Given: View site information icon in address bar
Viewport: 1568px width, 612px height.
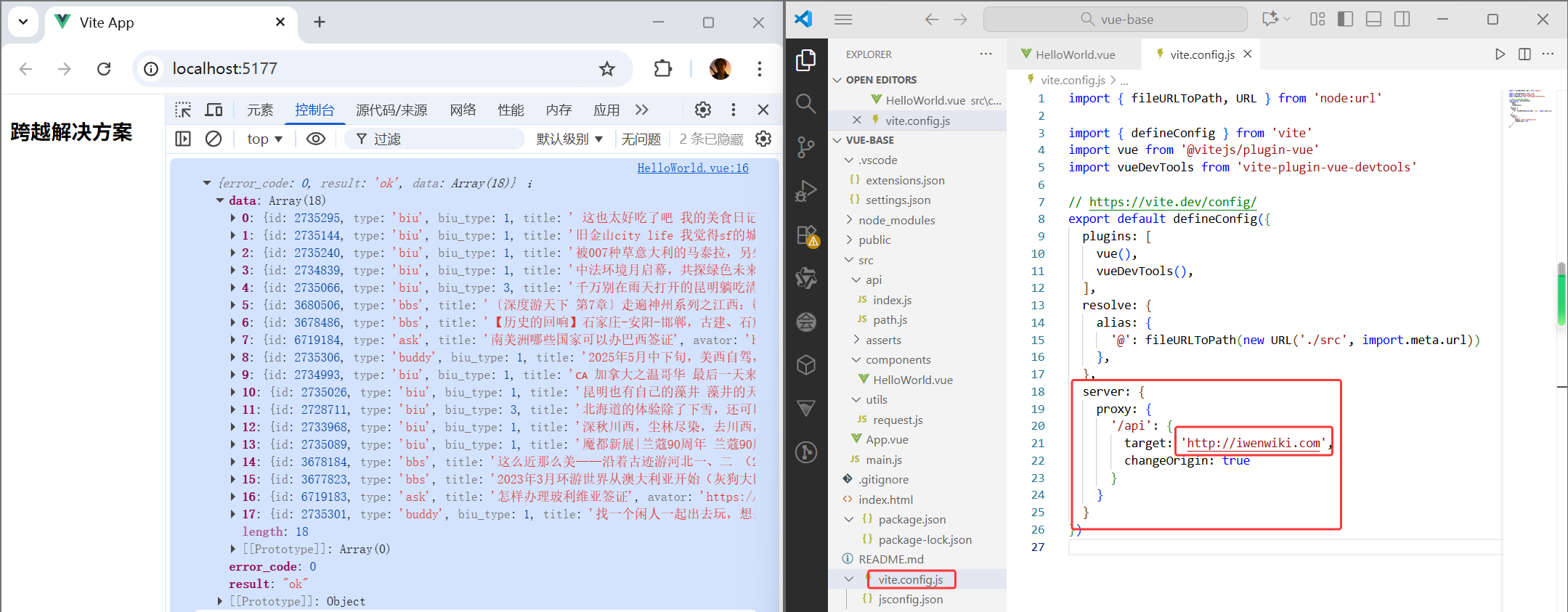Looking at the screenshot, I should 151,69.
